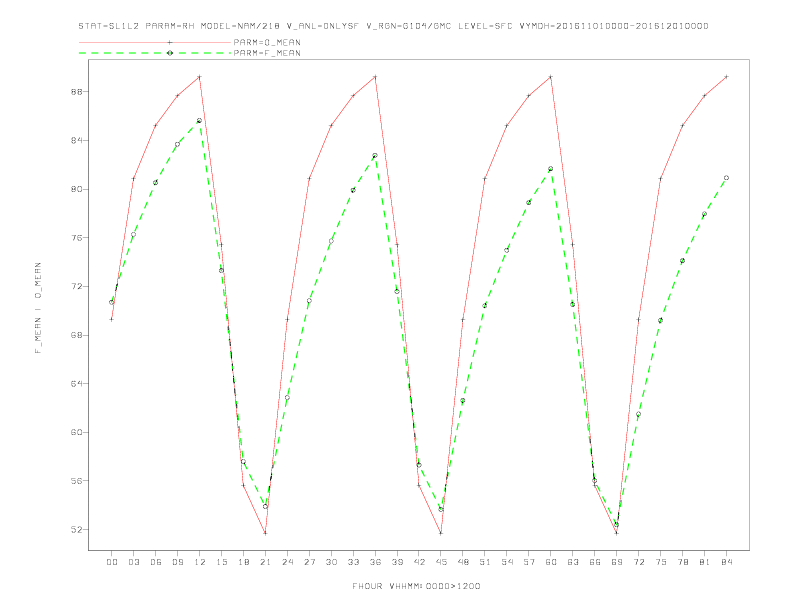Viewport: 792px width, 612px height.
Task: Click the y-axis tick label 88
Action: 76,92
